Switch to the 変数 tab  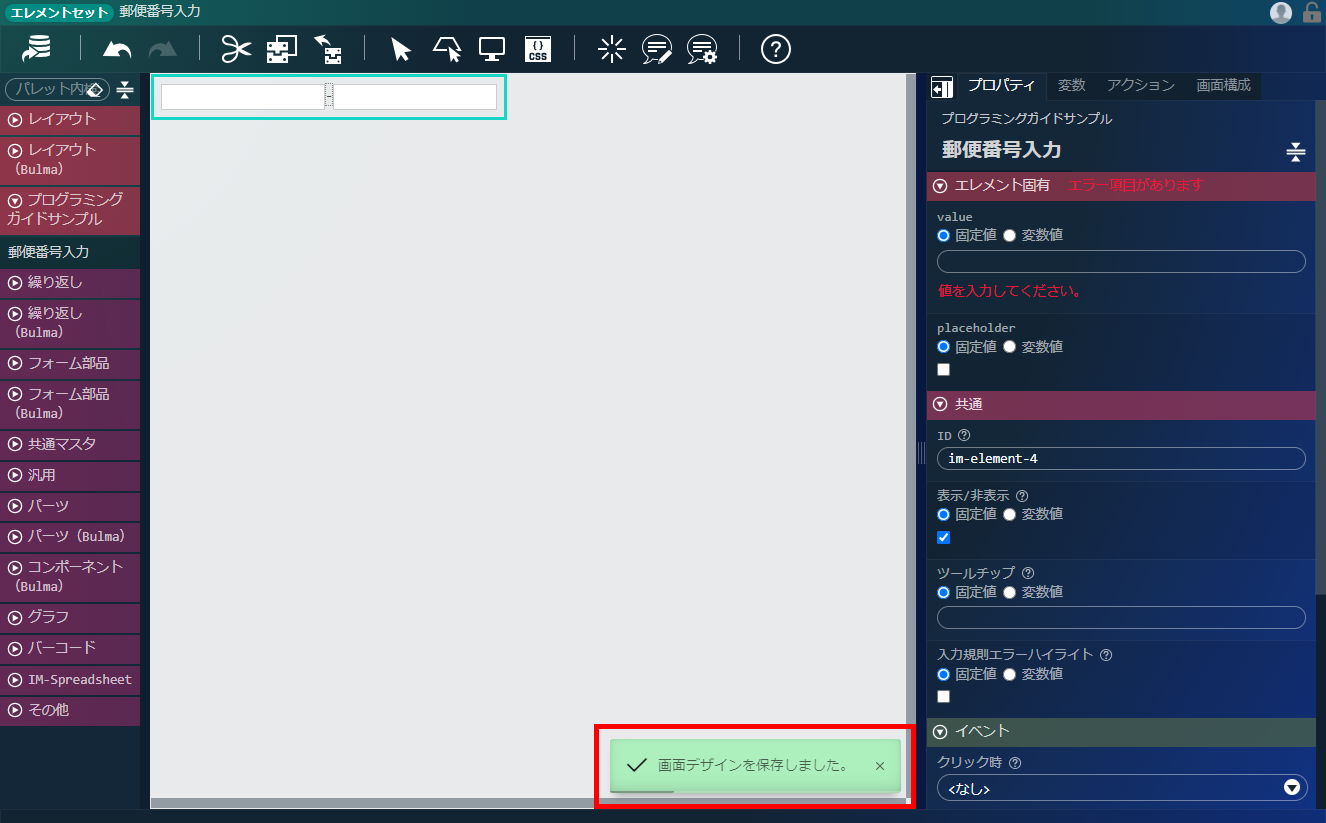(x=1071, y=86)
